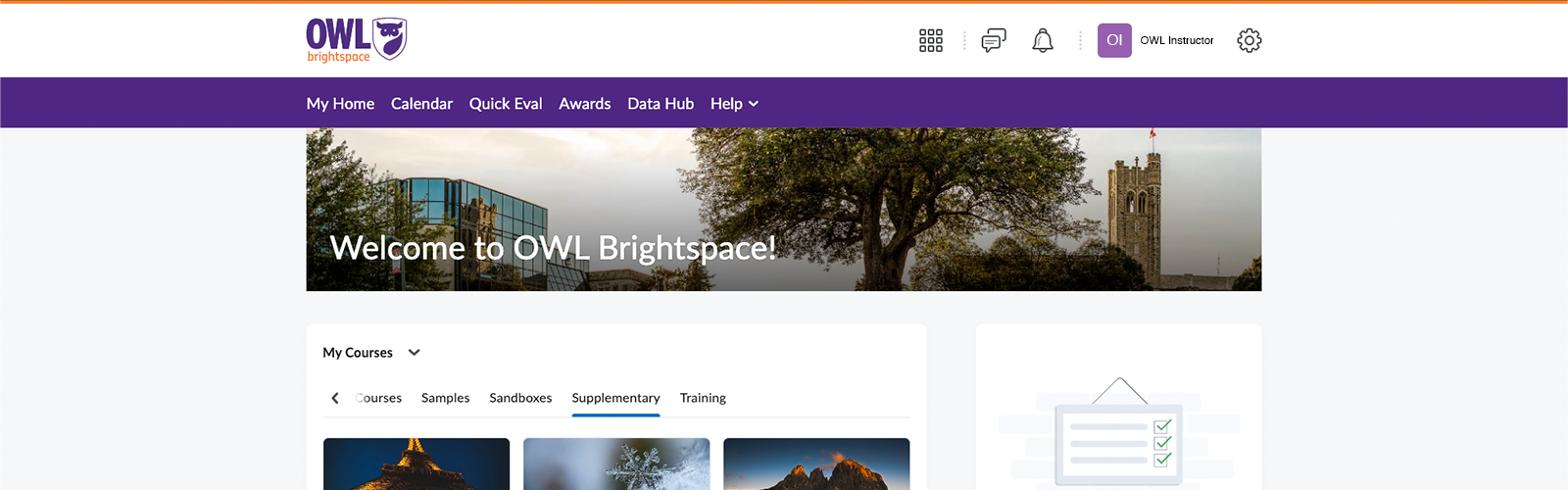Open update alerts bell icon
The width and height of the screenshot is (1568, 490).
pos(1043,40)
